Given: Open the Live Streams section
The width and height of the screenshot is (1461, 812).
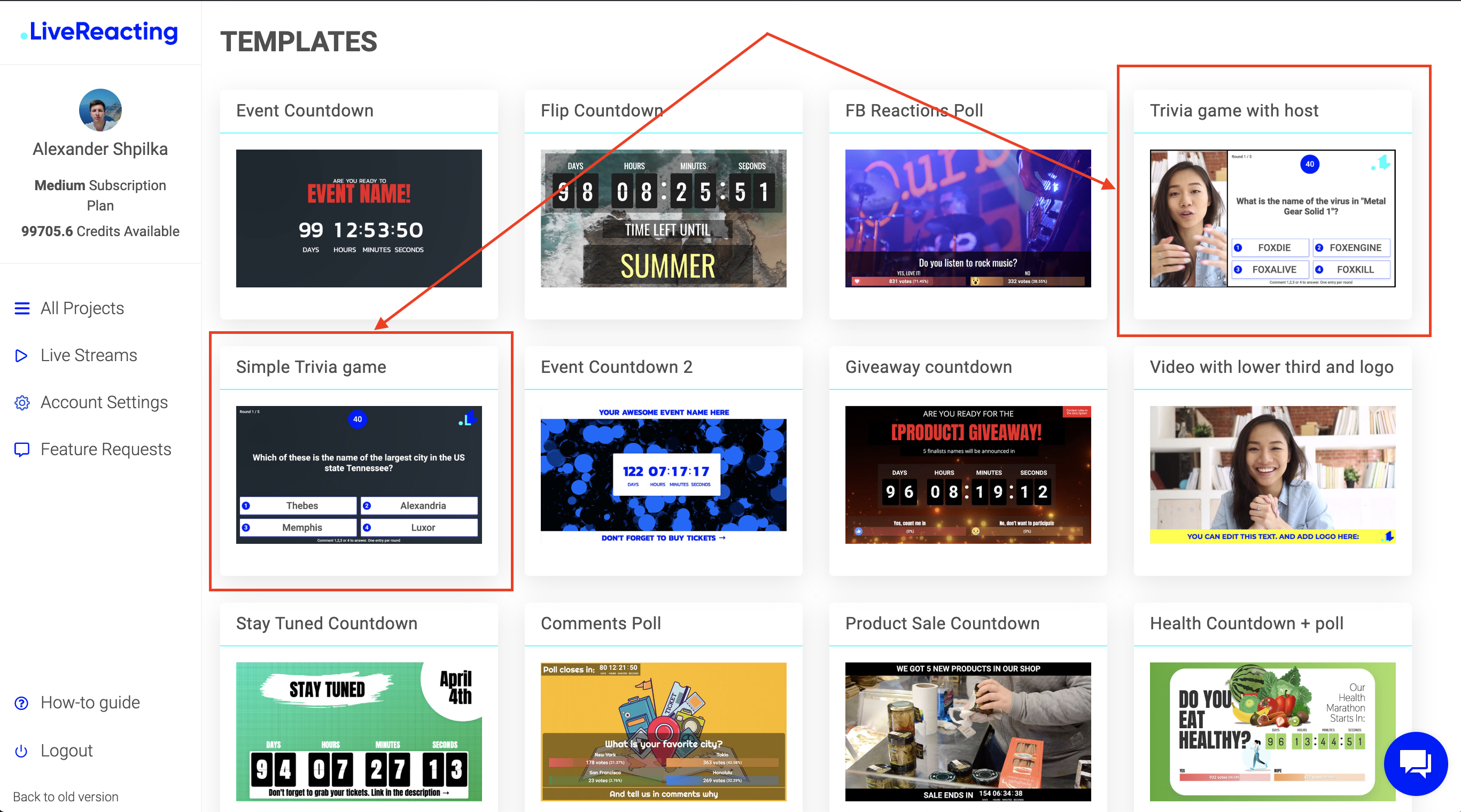Looking at the screenshot, I should 87,355.
